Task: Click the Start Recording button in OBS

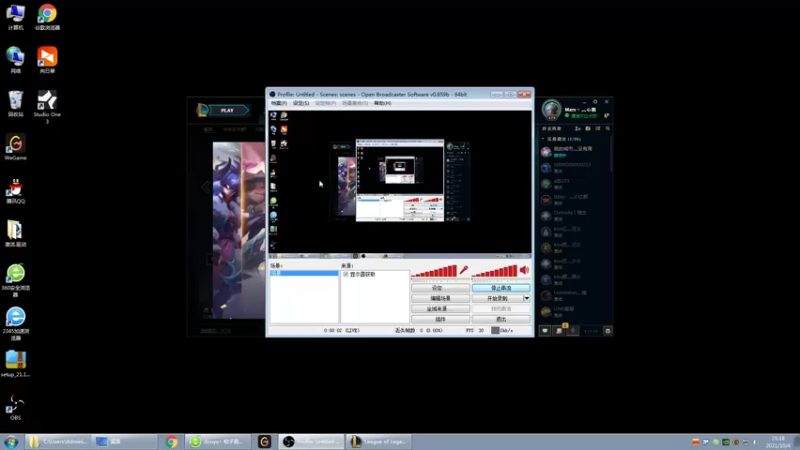Action: [x=497, y=298]
